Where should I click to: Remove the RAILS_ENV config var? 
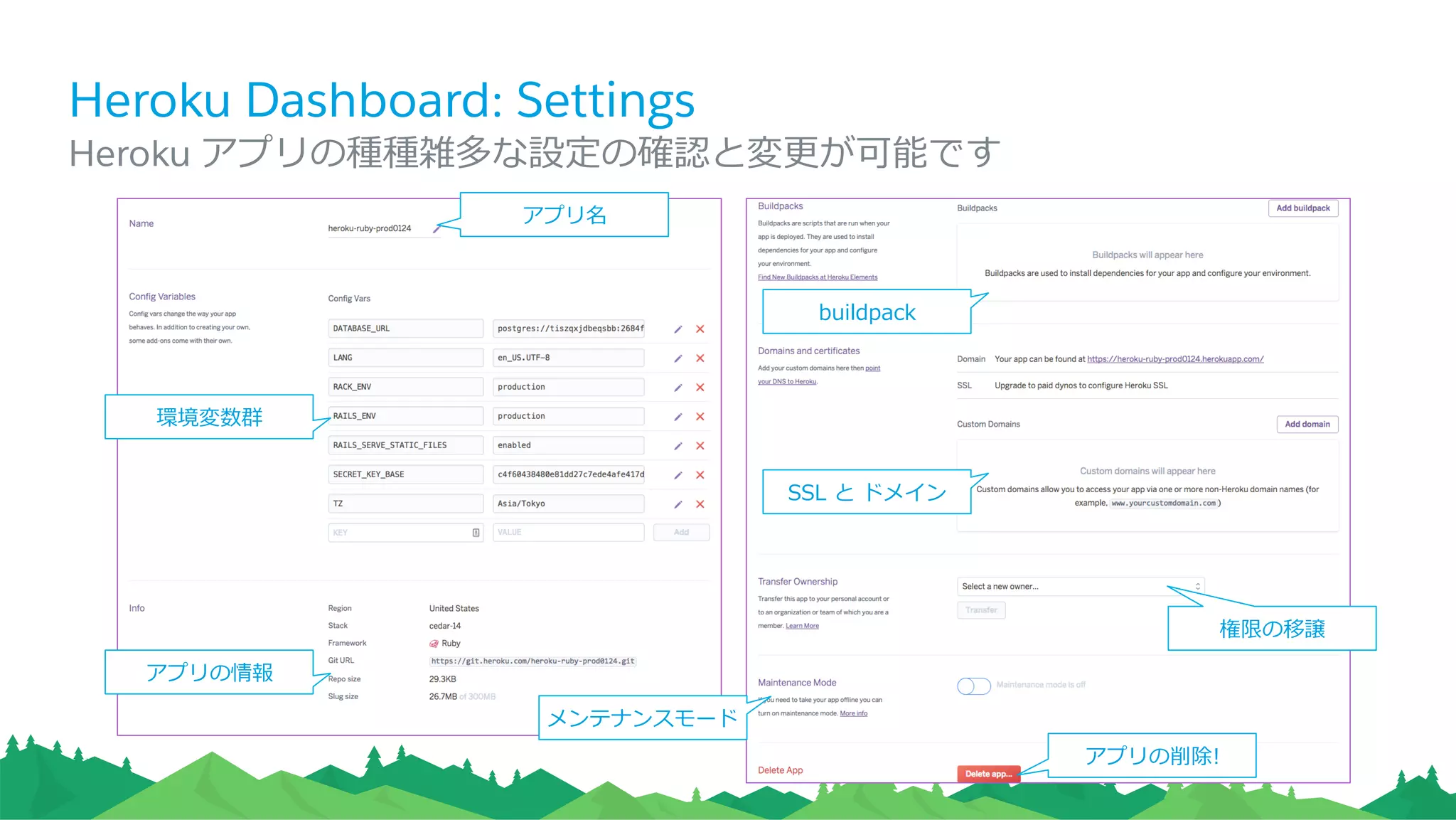[x=700, y=417]
